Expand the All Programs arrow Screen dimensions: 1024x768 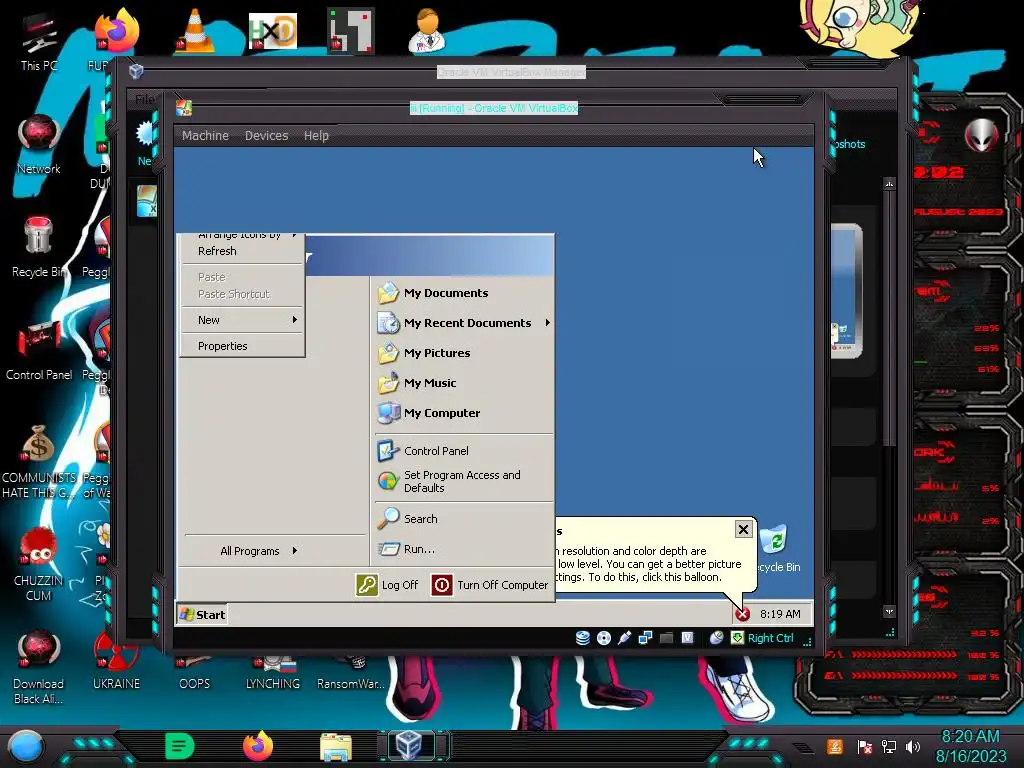pyautogui.click(x=295, y=551)
